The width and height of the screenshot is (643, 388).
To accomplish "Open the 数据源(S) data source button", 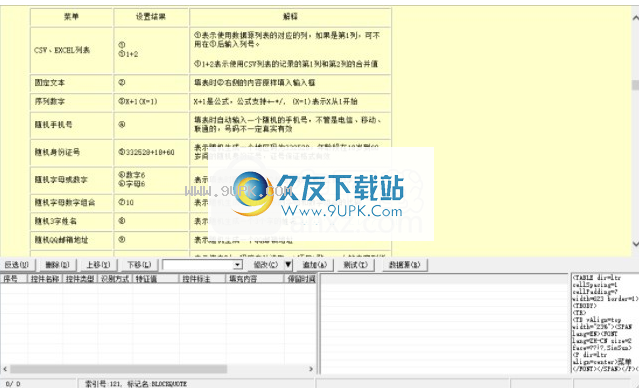I will (405, 265).
